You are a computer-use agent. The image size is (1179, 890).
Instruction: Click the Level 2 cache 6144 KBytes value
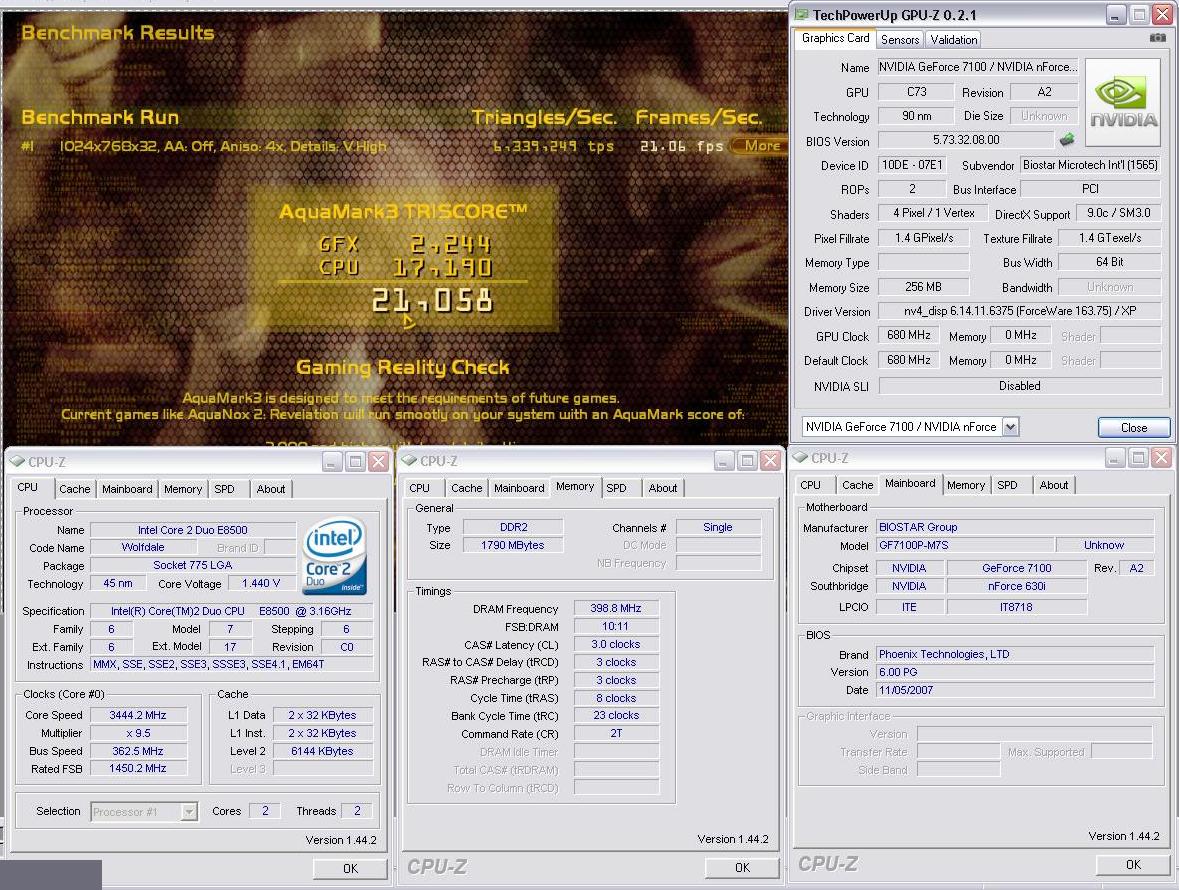pyautogui.click(x=323, y=751)
